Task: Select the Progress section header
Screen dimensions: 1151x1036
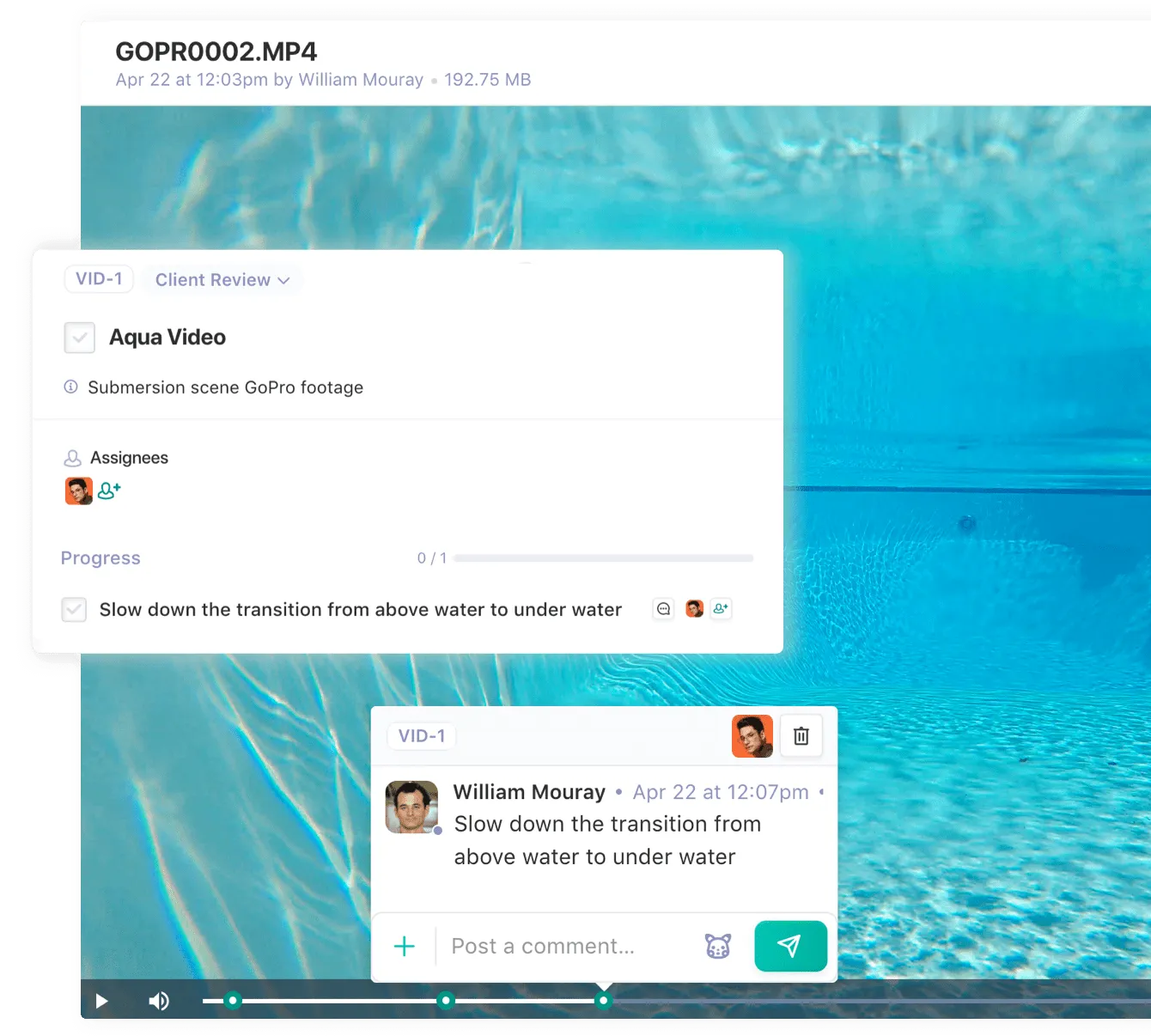Action: [x=100, y=558]
